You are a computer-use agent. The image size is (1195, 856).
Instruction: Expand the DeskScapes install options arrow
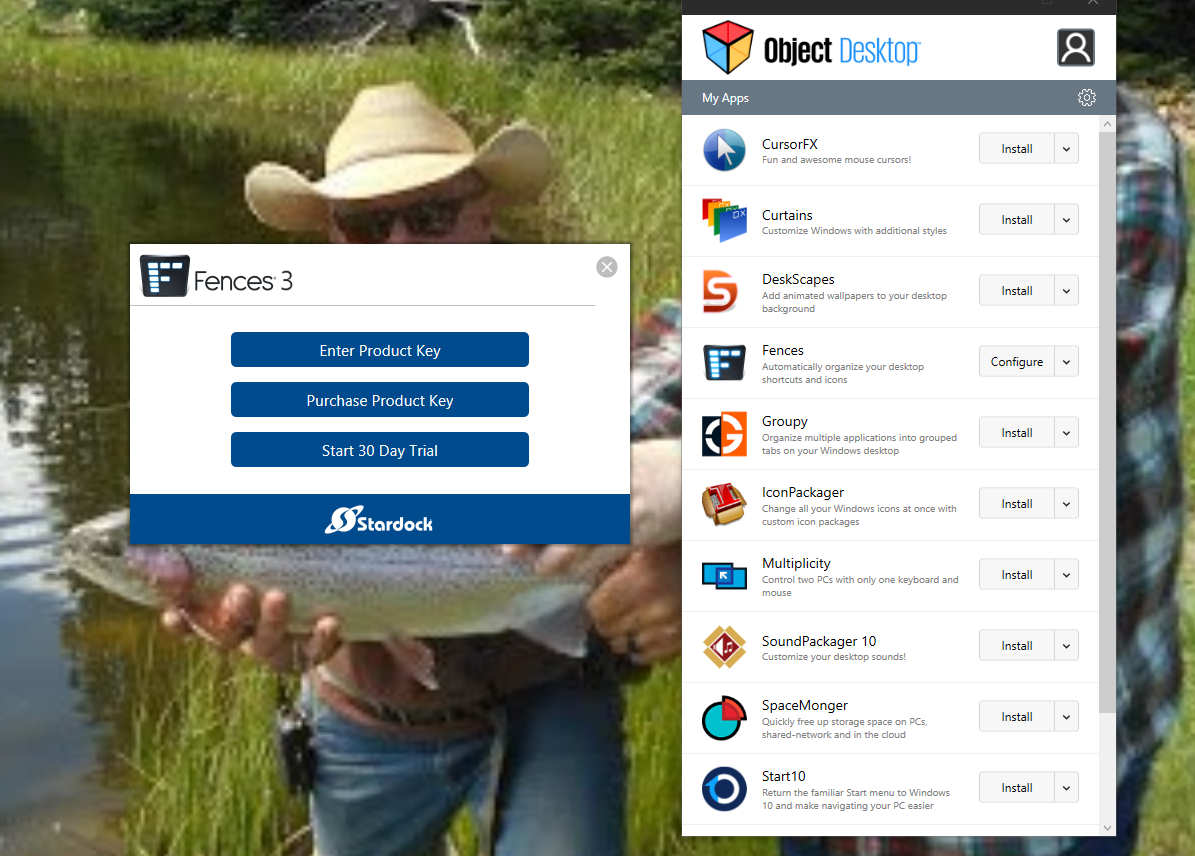(1066, 290)
